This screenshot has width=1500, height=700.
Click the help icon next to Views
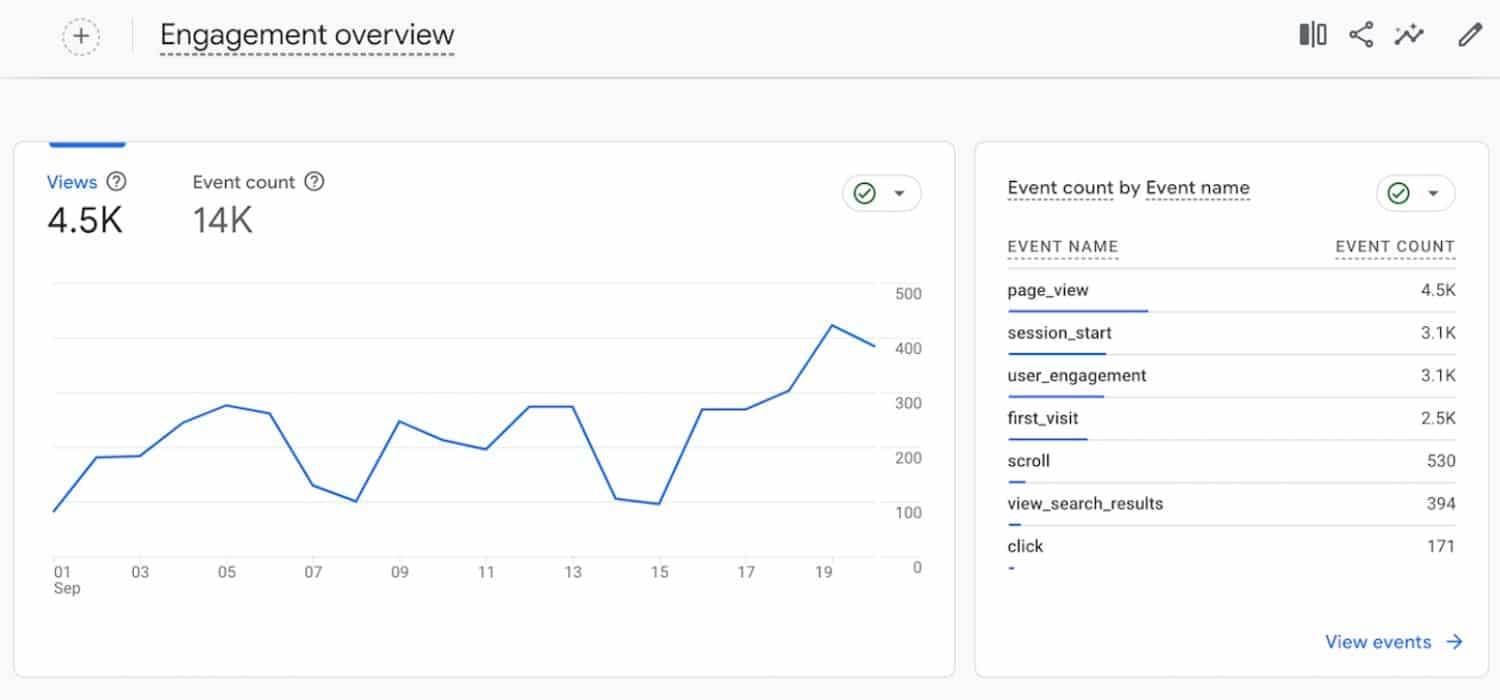point(116,182)
